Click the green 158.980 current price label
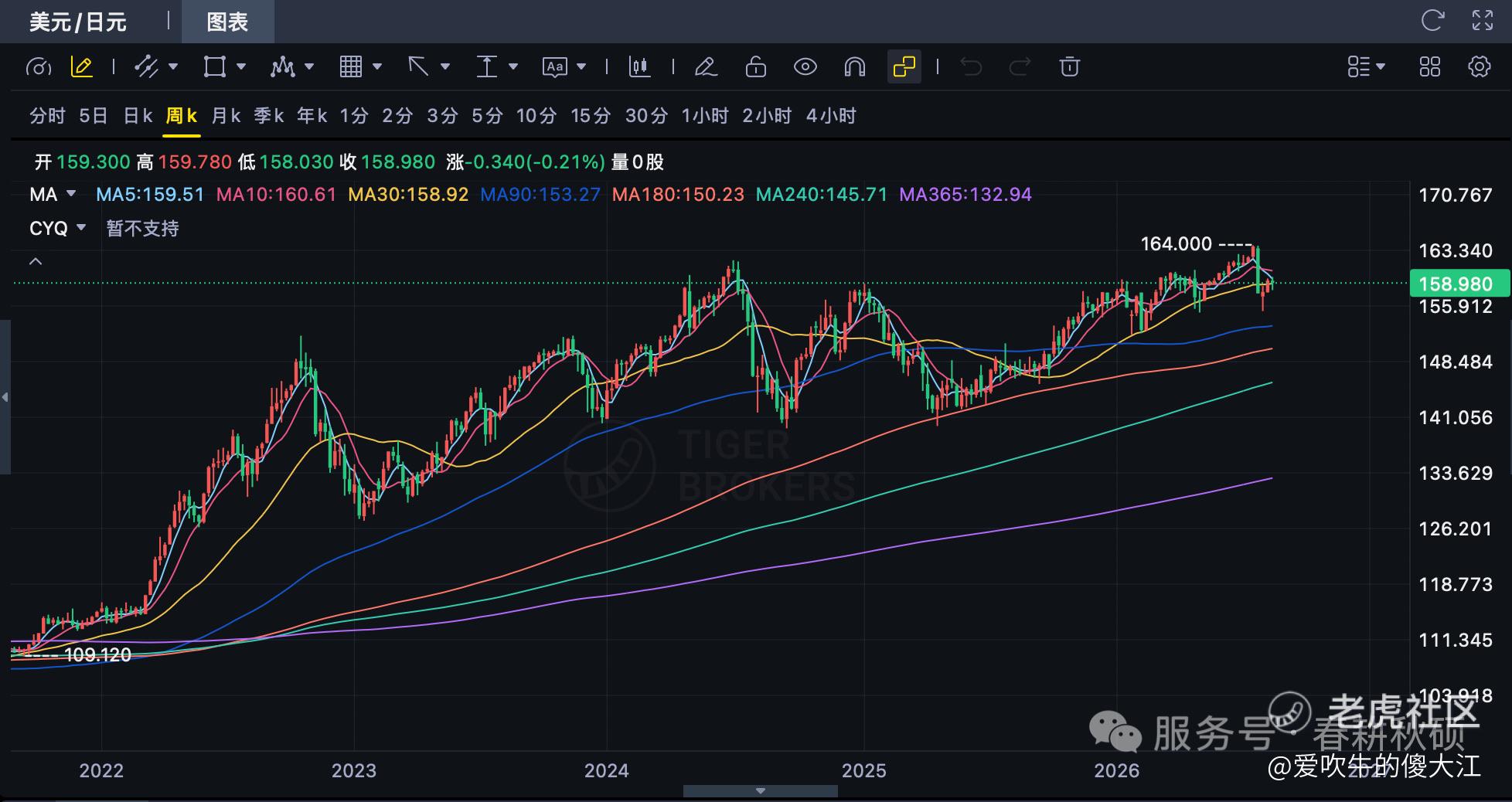Image resolution: width=1512 pixels, height=802 pixels. [x=1459, y=284]
